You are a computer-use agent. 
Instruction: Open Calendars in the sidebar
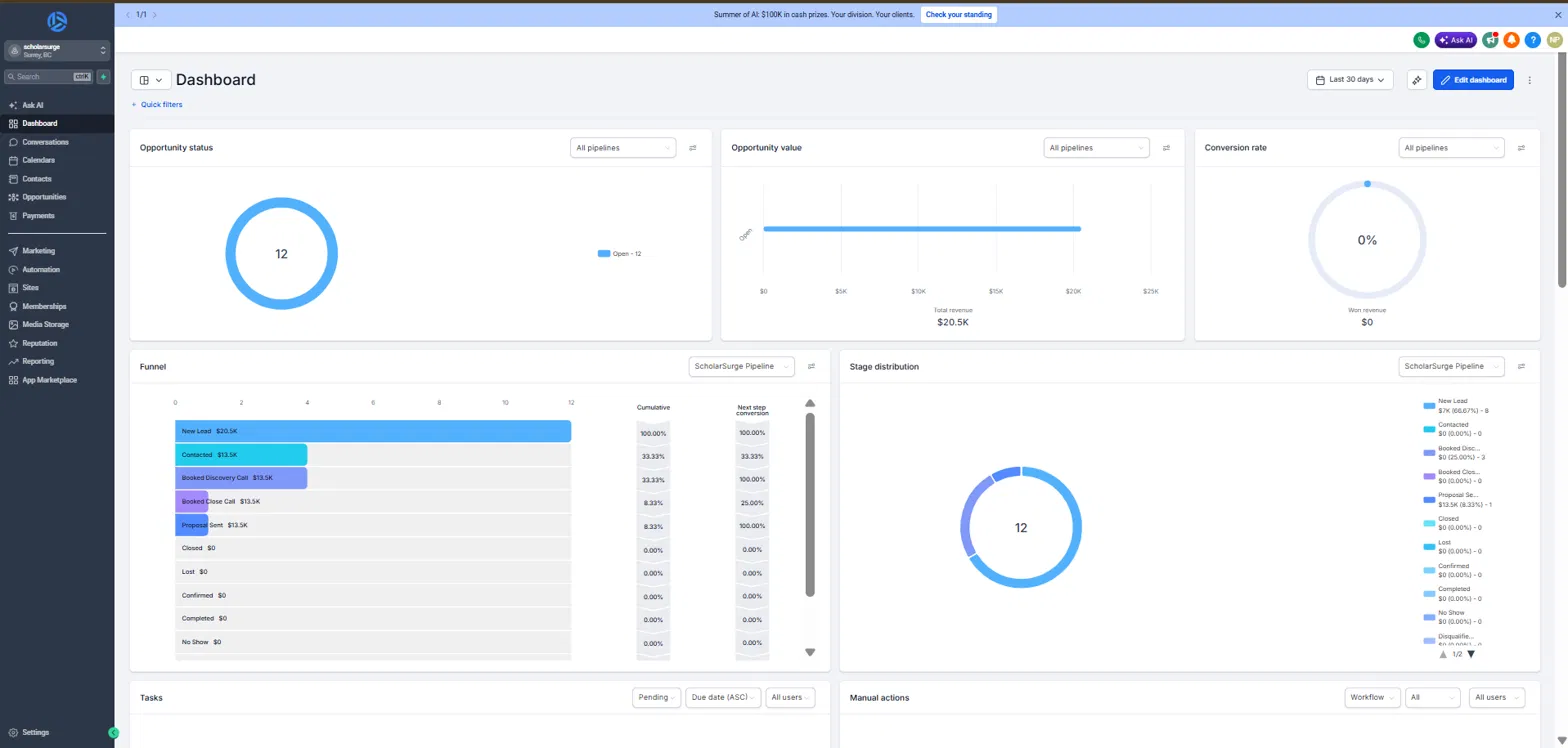pyautogui.click(x=38, y=160)
